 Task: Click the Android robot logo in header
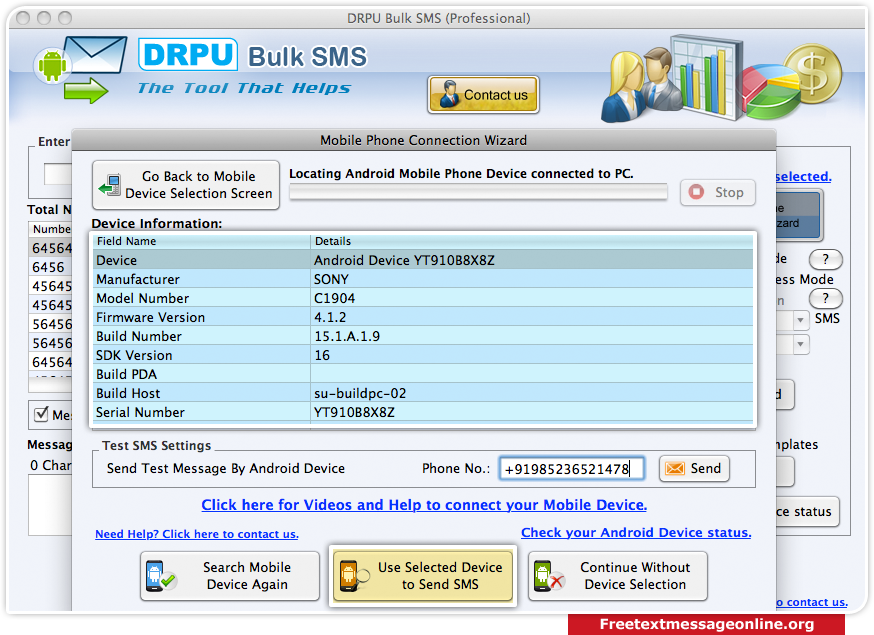coord(52,65)
